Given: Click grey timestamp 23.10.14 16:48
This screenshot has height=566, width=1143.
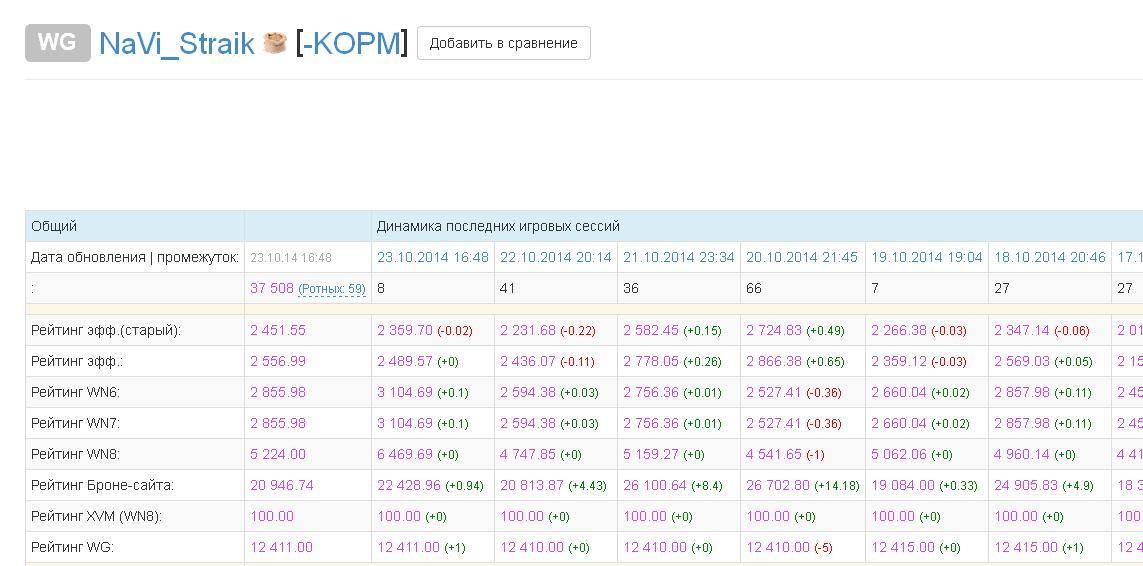Looking at the screenshot, I should coord(291,257).
